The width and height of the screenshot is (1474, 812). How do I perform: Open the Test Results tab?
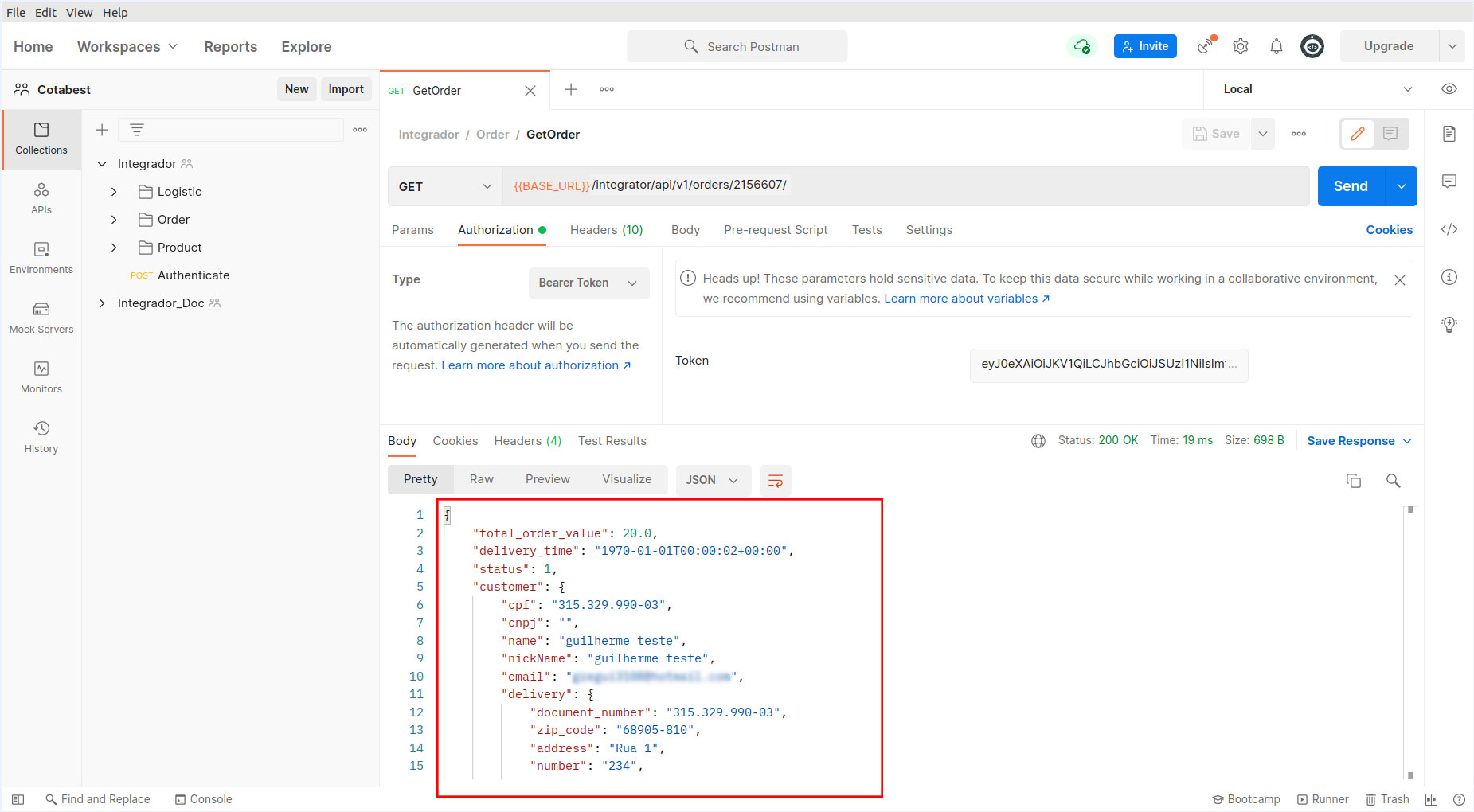point(612,441)
